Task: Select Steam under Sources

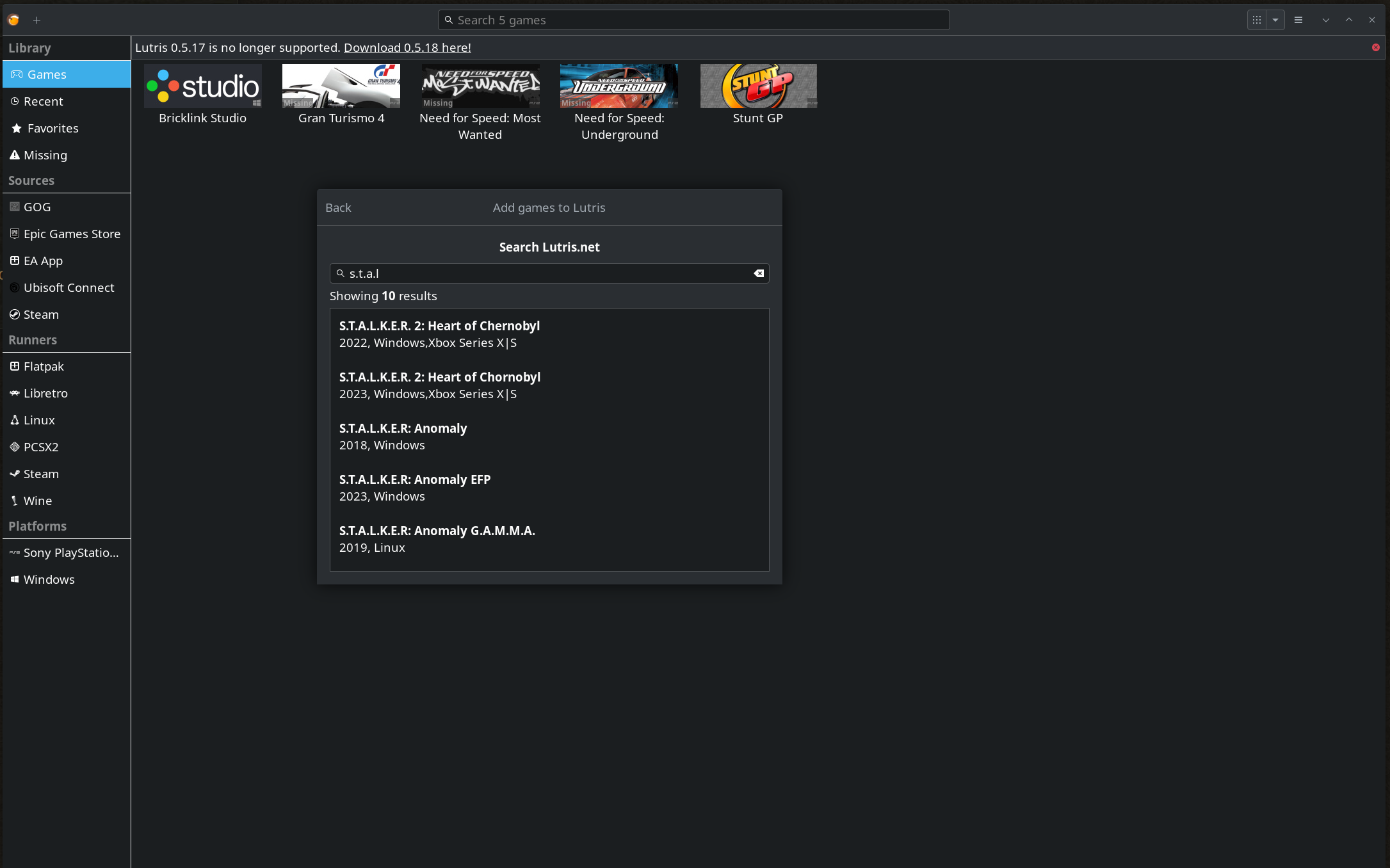Action: (67, 314)
